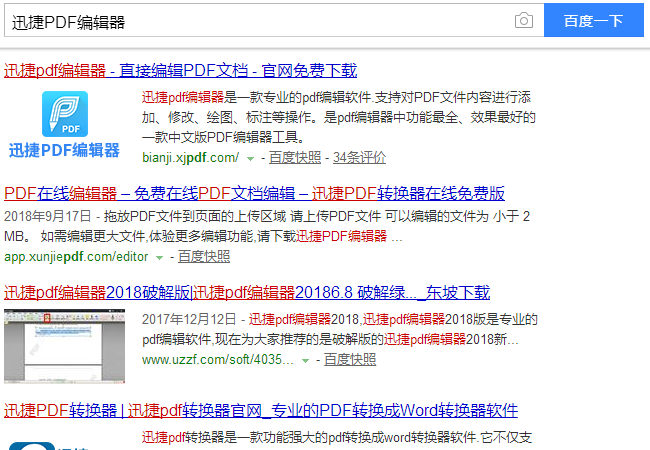Expand the dropdown arrow next to app.xunjiepdf.com/editor
650x450 pixels.
[x=159, y=258]
